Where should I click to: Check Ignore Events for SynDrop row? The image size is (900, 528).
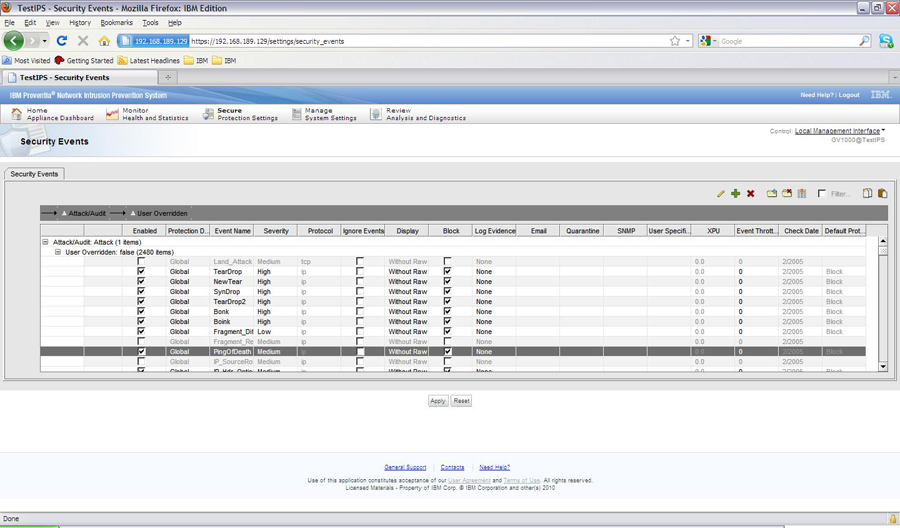click(360, 291)
